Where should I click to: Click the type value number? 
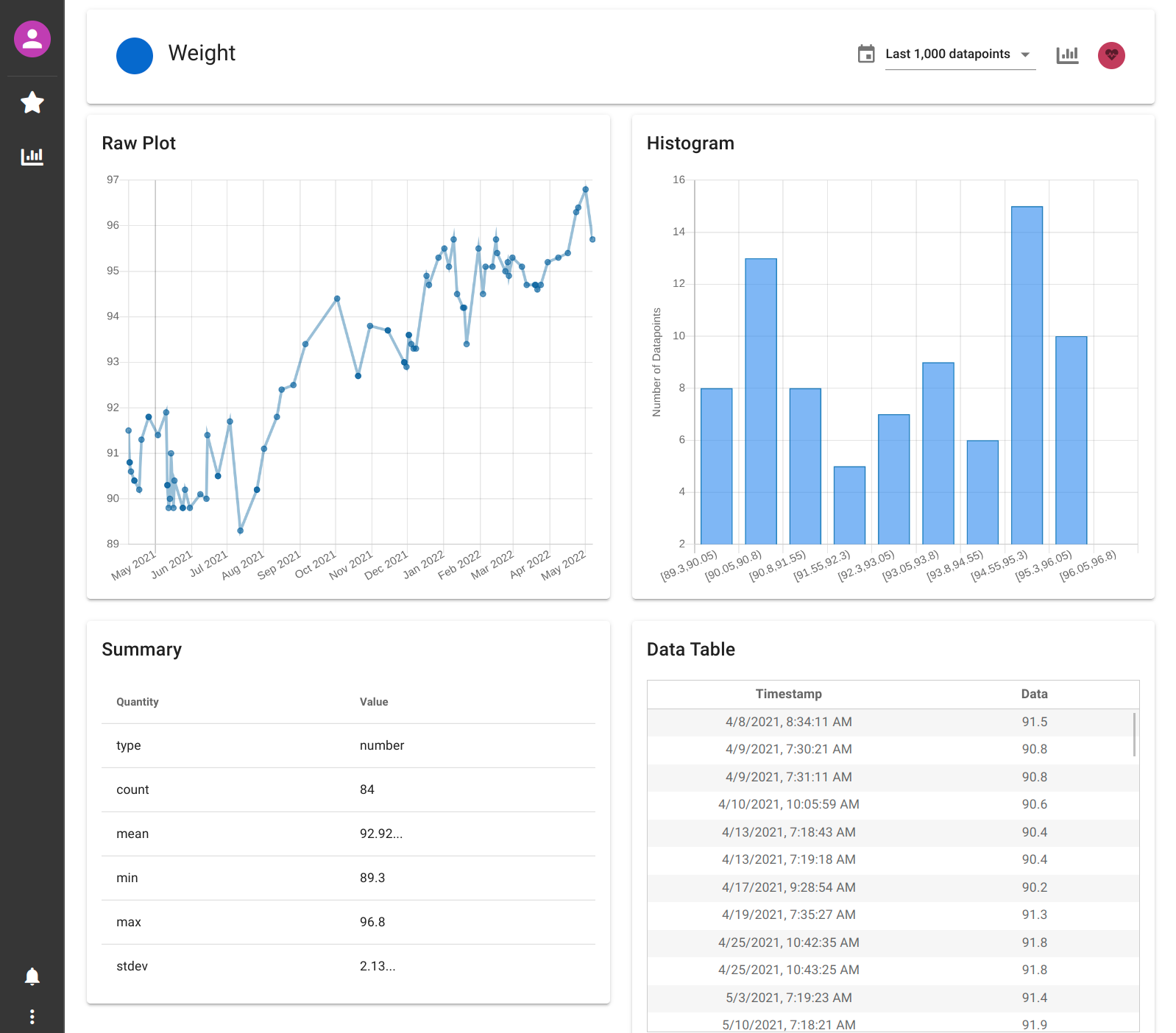click(x=382, y=745)
